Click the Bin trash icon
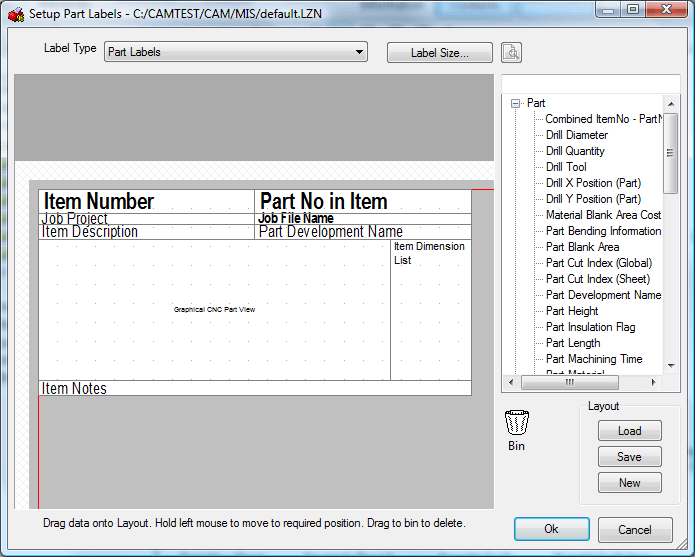Screen dimensions: 695x557 [517, 422]
